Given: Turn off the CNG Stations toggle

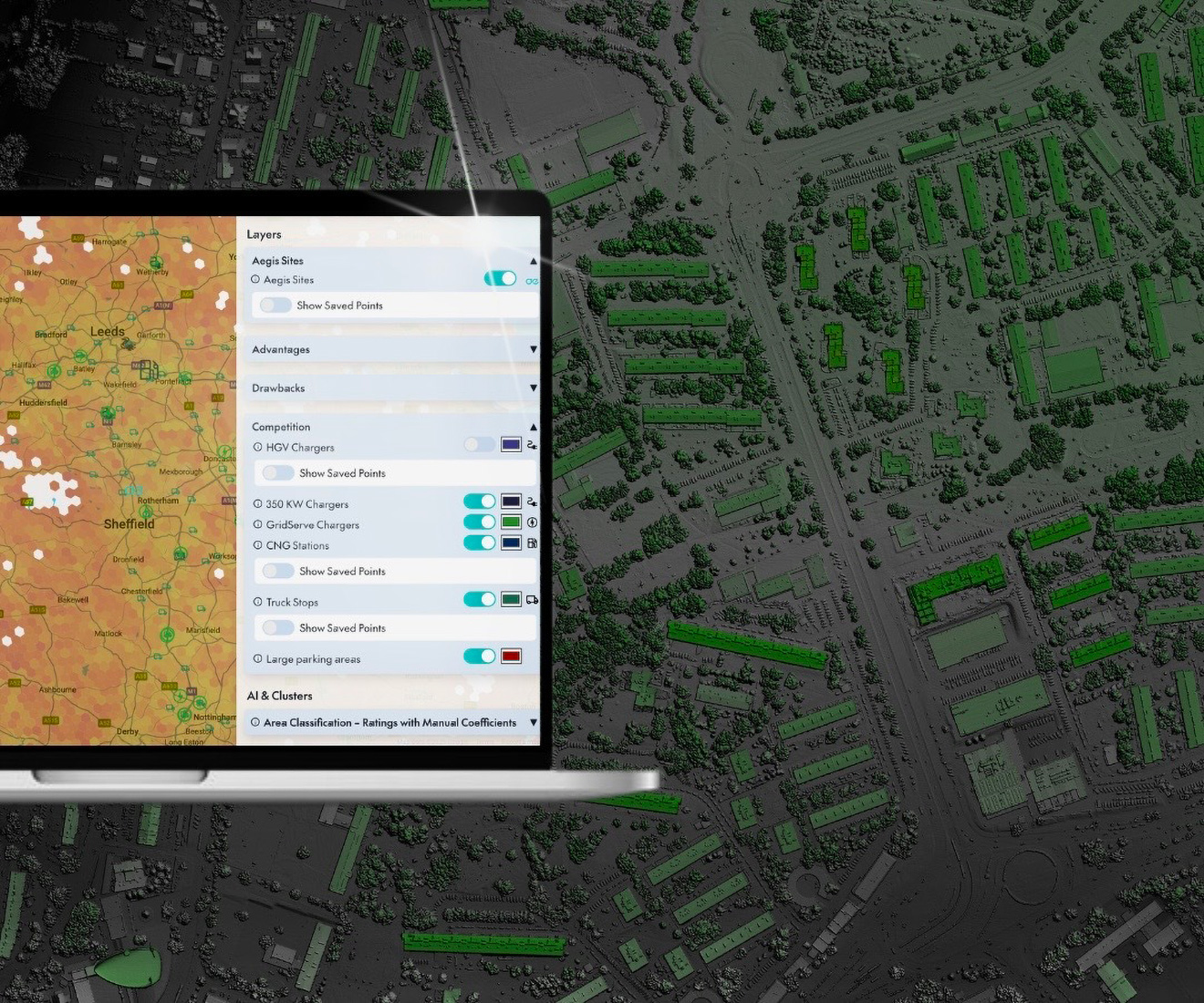Looking at the screenshot, I should (479, 543).
